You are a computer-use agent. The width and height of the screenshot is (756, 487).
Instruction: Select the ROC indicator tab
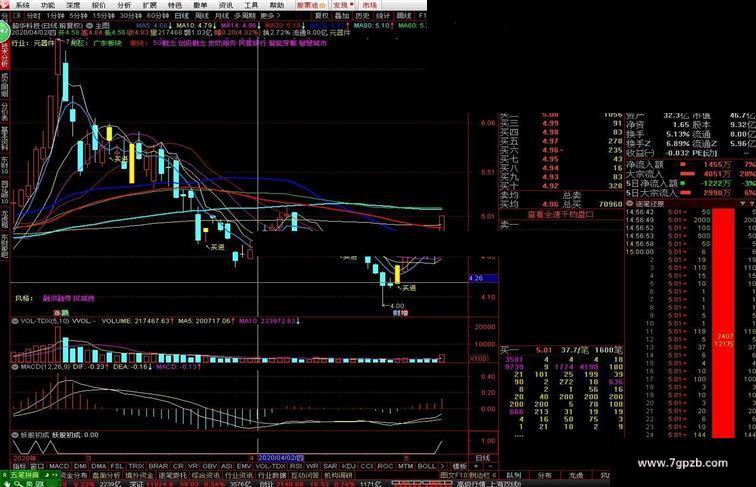point(385,466)
